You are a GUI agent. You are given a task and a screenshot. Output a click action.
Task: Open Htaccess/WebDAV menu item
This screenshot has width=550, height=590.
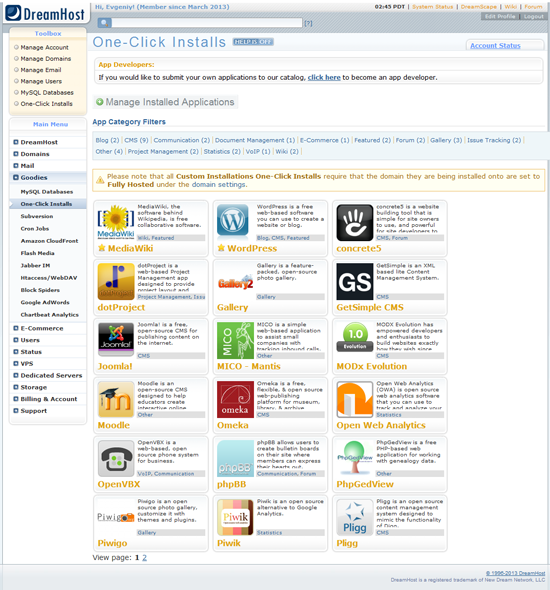(49, 278)
